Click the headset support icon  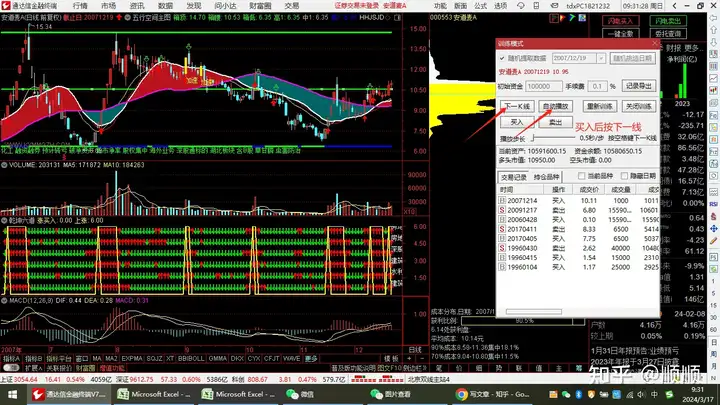520,6
